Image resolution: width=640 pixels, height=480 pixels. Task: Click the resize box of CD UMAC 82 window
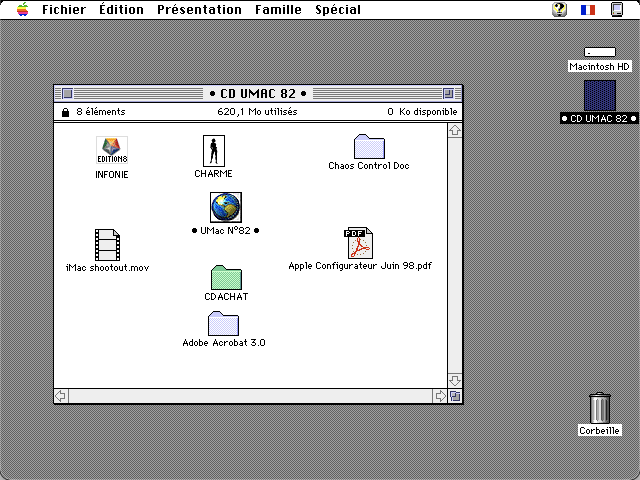pos(455,396)
